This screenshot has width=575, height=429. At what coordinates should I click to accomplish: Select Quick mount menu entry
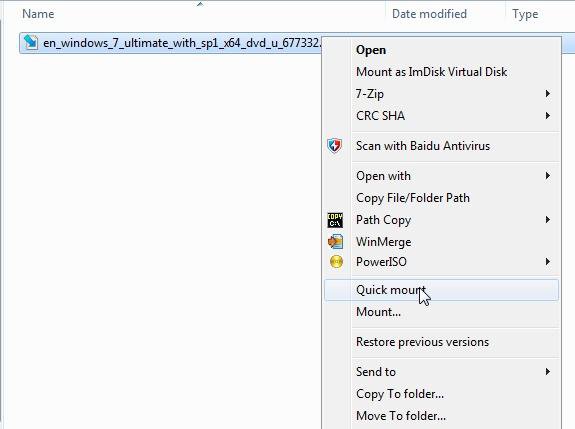(x=441, y=290)
